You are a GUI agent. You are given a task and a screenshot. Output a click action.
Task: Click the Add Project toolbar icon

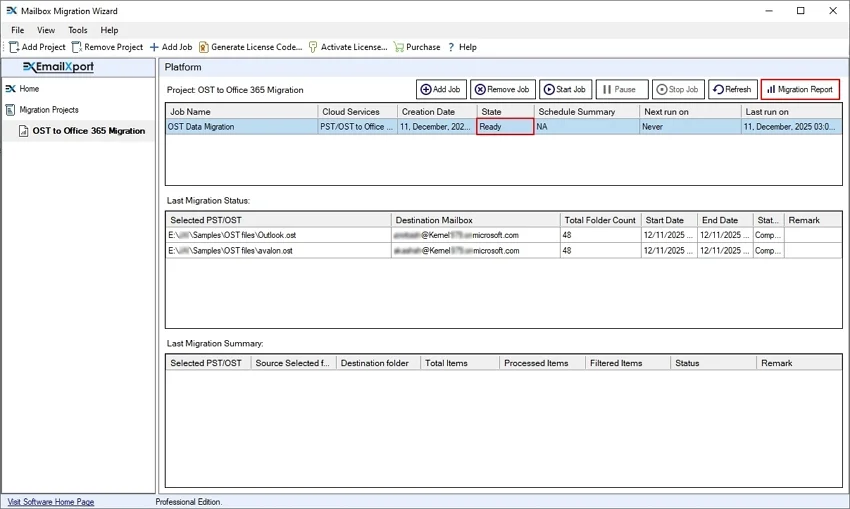(x=14, y=47)
